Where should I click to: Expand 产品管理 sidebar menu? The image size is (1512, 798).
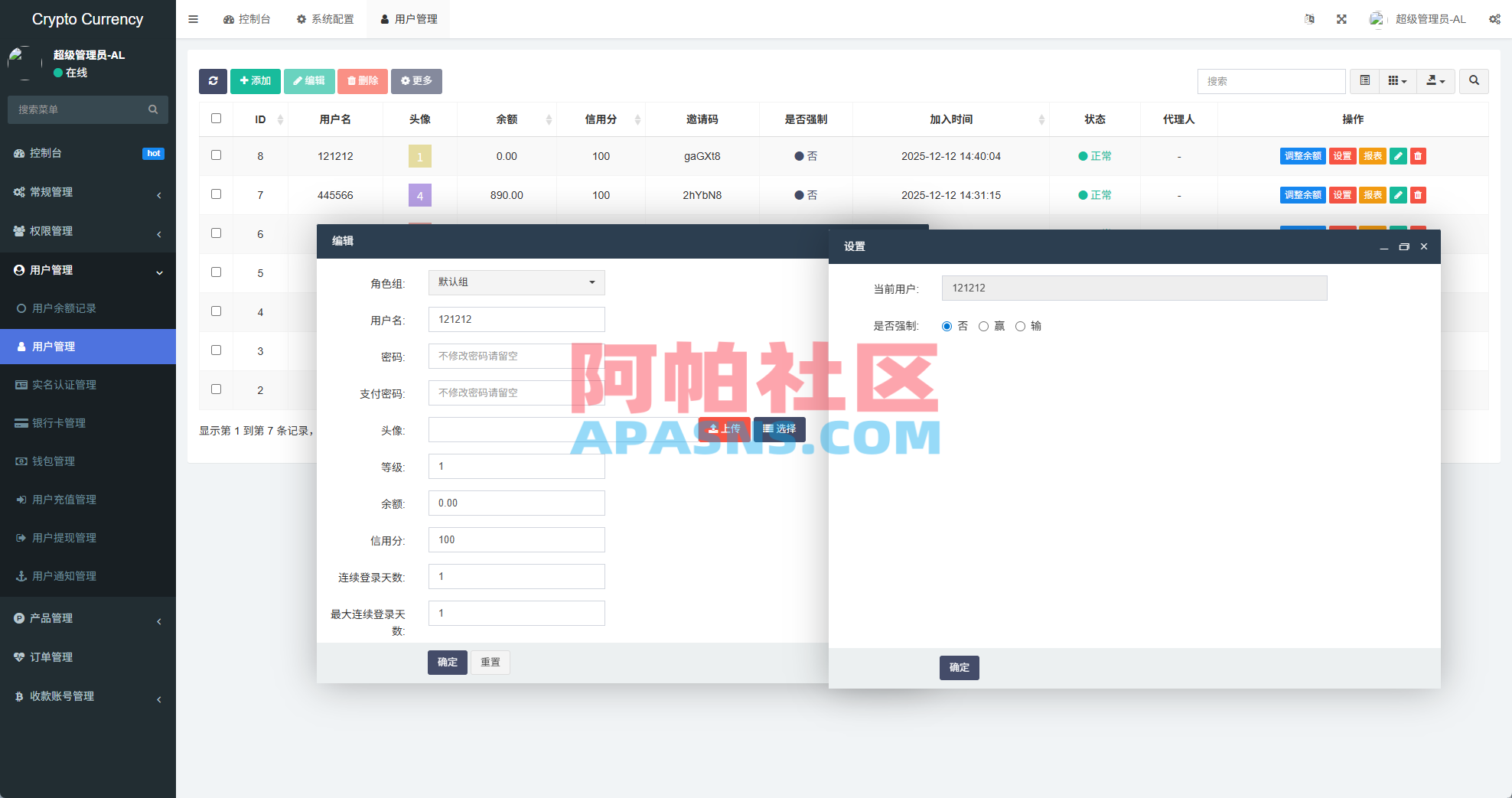(88, 618)
